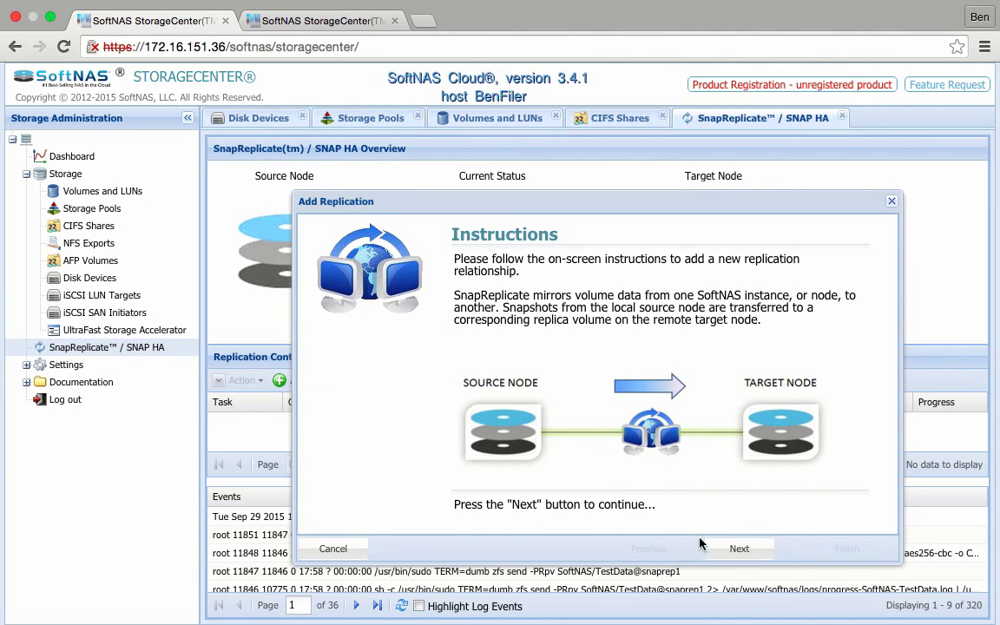Click the Disk Devices sidebar icon
This screenshot has width=1000, height=625.
(x=54, y=278)
